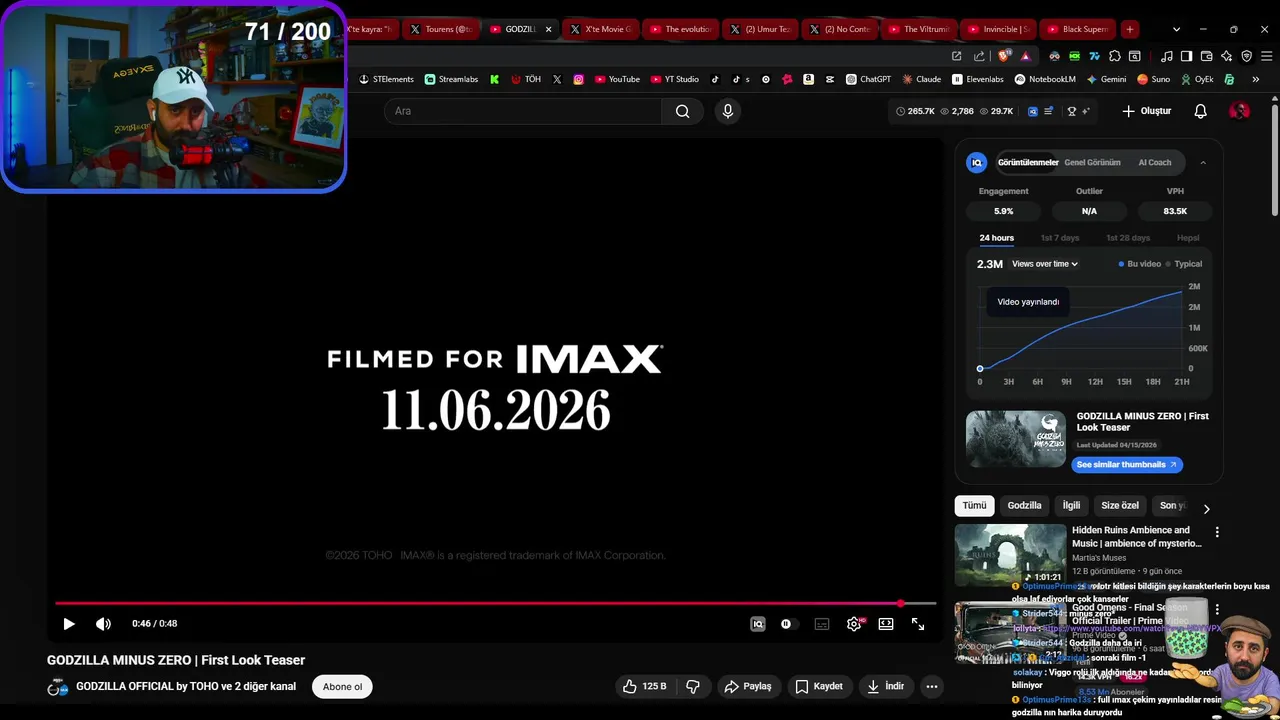Dislike the video
1280x720 pixels.
click(693, 686)
